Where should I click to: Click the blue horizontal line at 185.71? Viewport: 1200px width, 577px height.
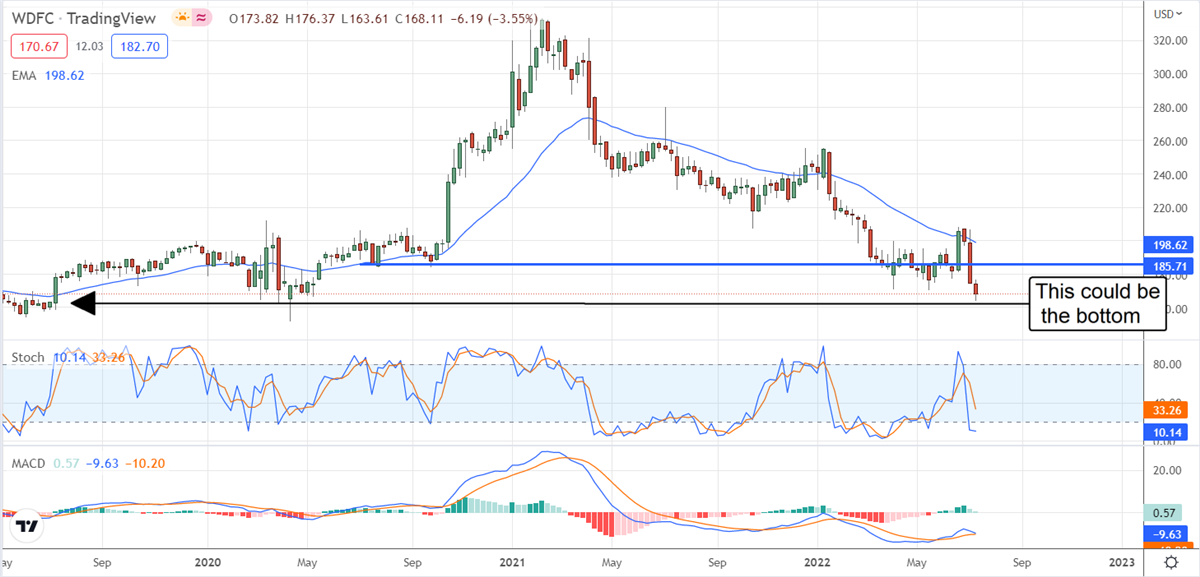pos(700,265)
